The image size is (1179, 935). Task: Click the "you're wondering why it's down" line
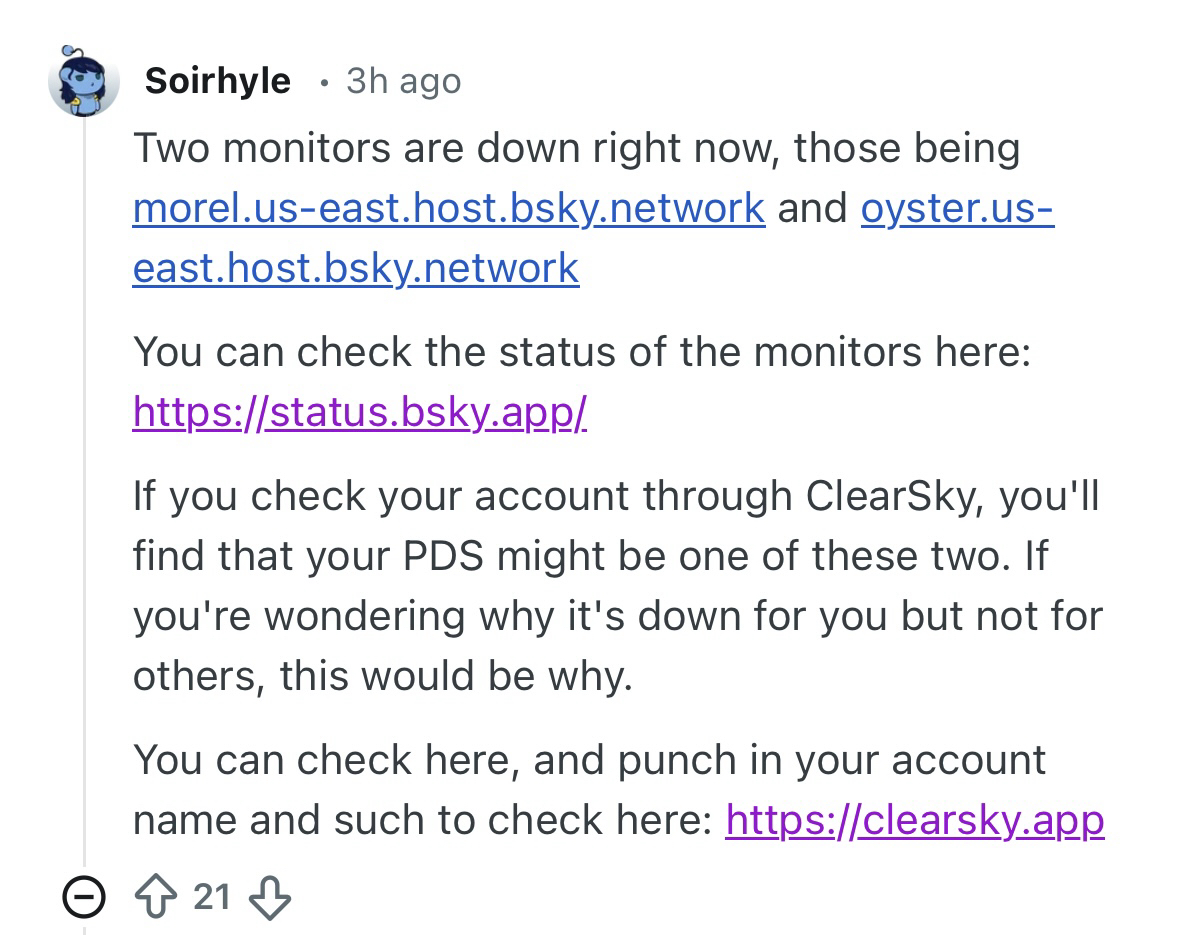(x=450, y=616)
